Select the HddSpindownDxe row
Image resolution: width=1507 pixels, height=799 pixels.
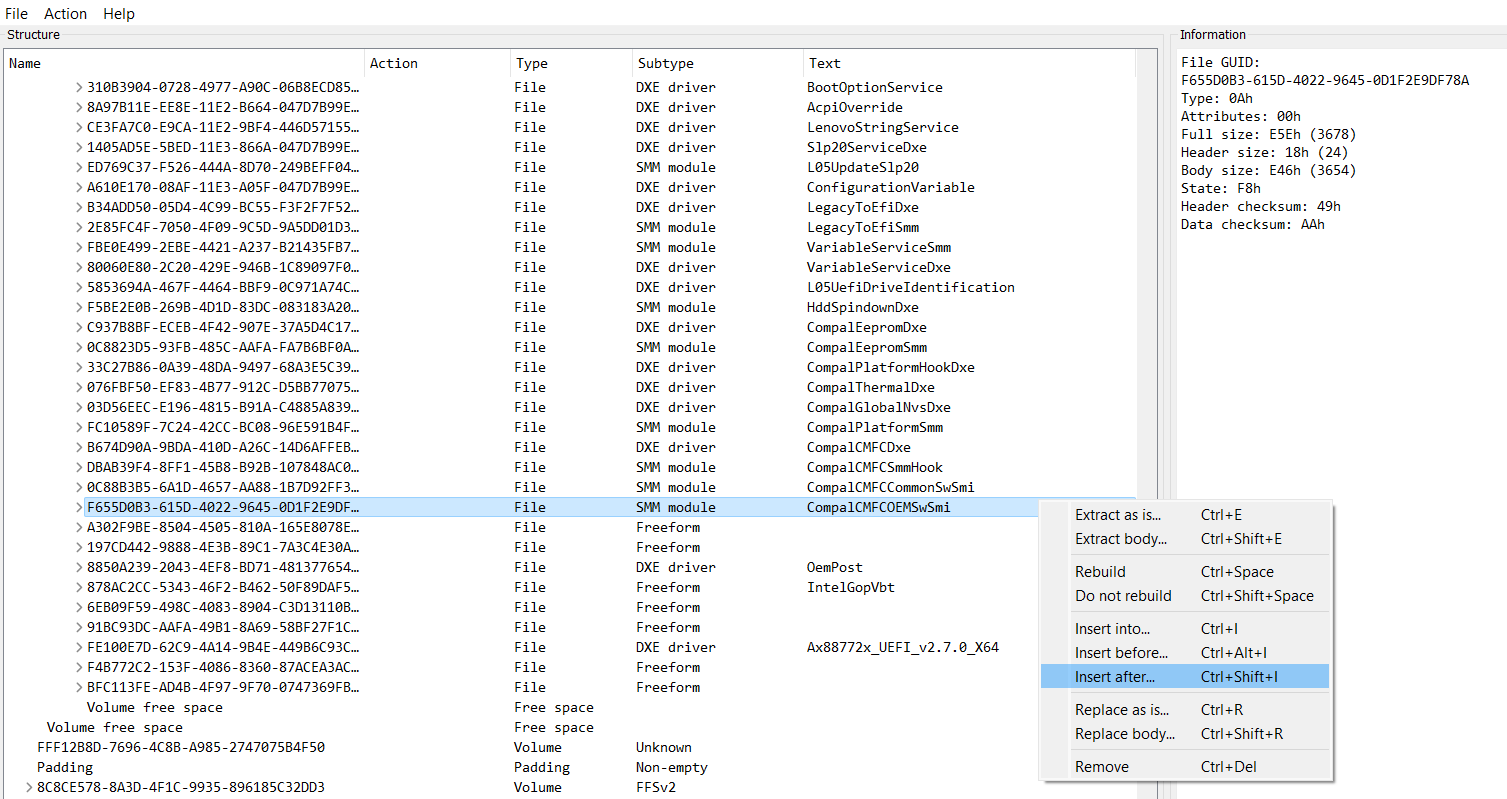[570, 307]
